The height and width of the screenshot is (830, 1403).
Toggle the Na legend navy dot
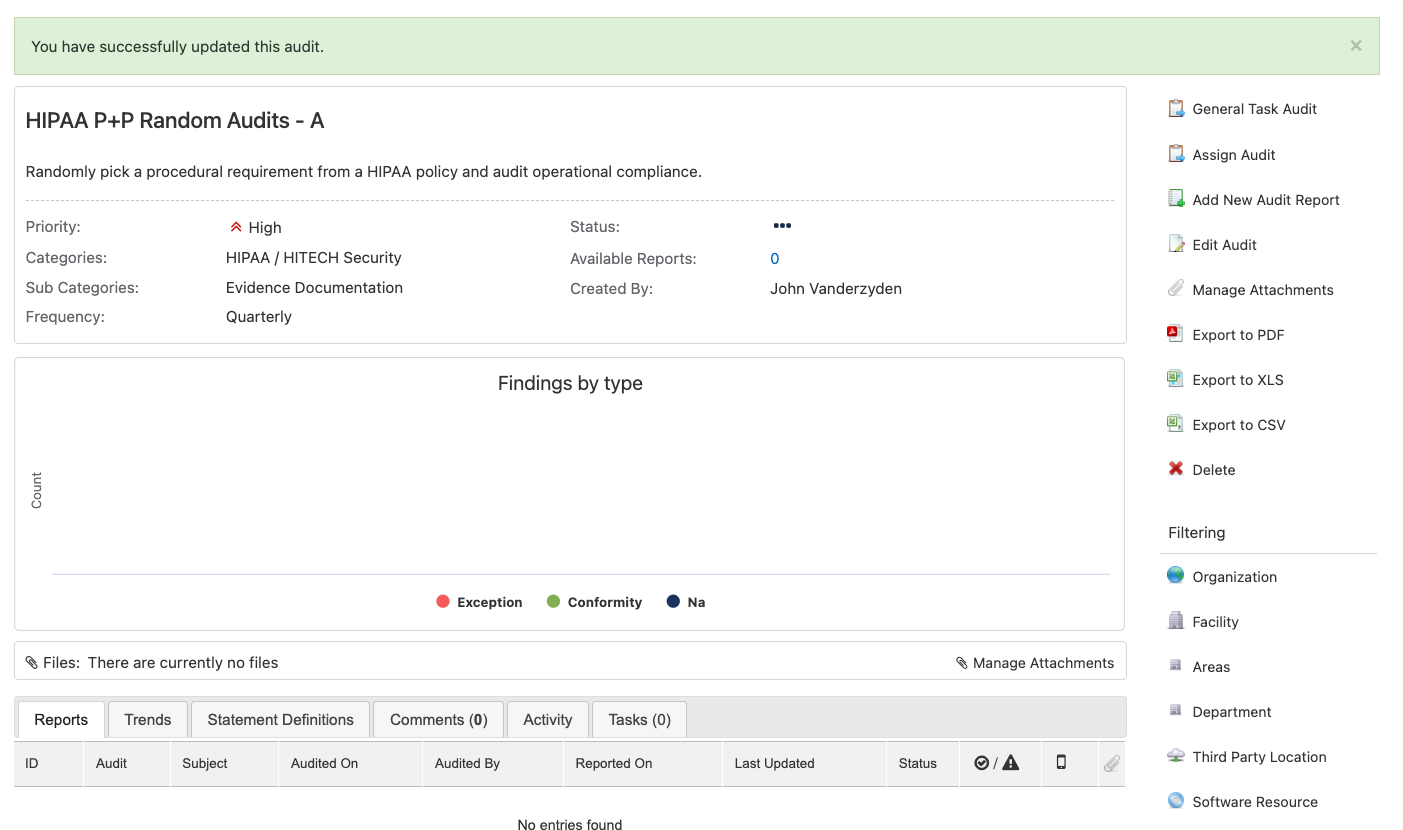(x=673, y=601)
